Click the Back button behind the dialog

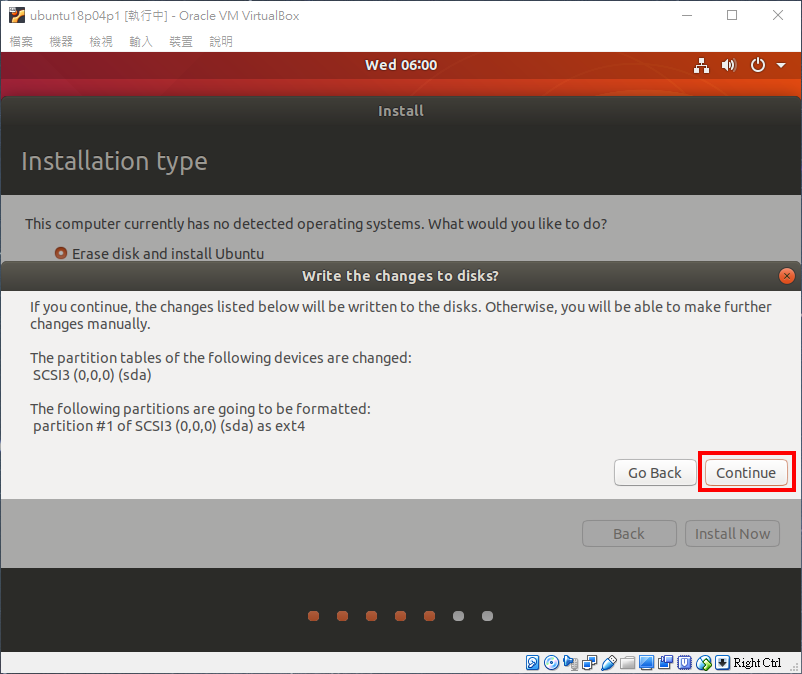[x=629, y=533]
